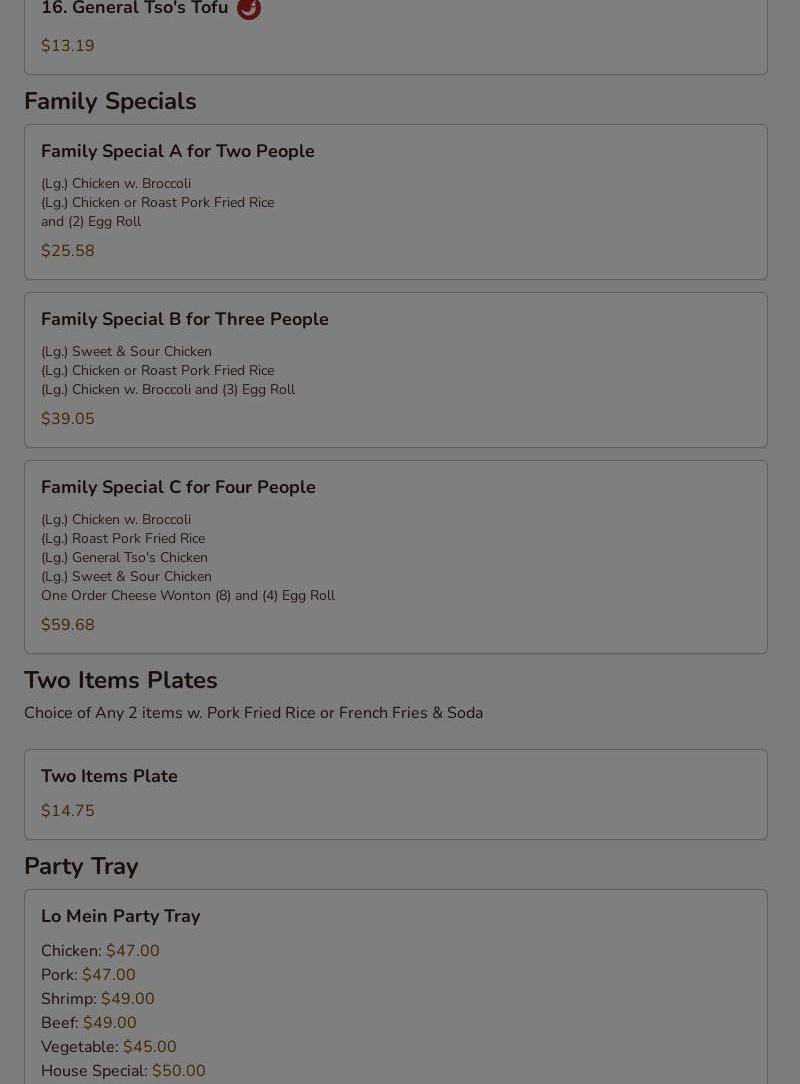The width and height of the screenshot is (800, 1084).
Task: Pick the Chicken $47.00 Lo Mein tray option
Action: coord(100,951)
